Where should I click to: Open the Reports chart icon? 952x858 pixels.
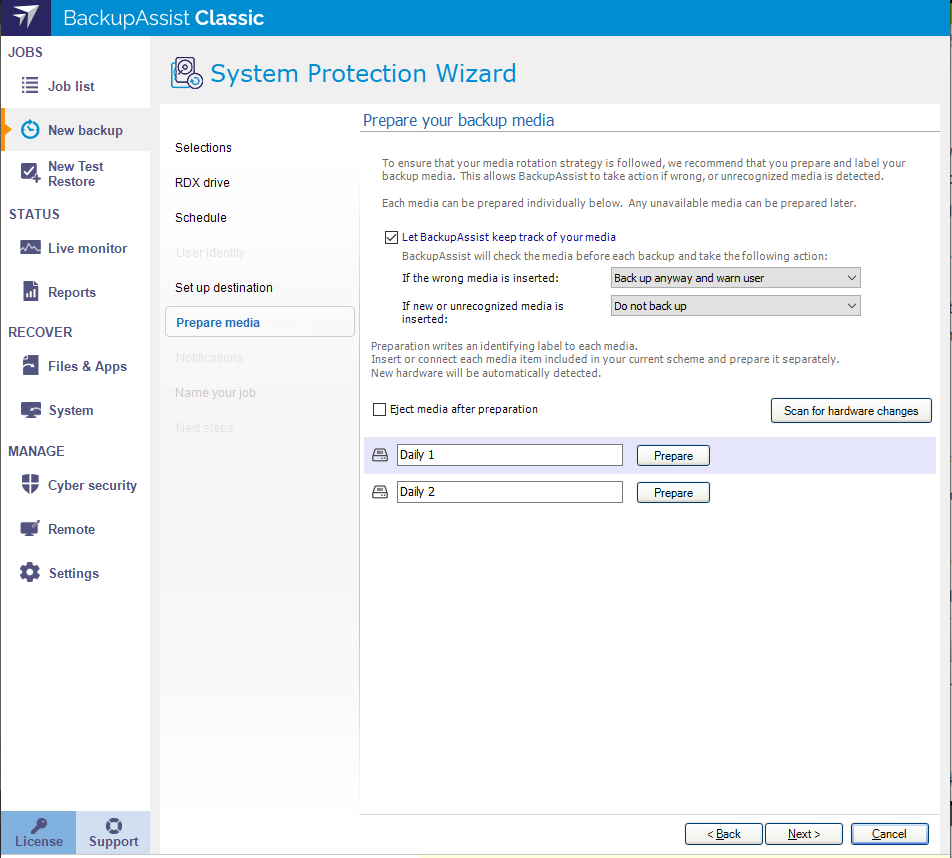30,292
